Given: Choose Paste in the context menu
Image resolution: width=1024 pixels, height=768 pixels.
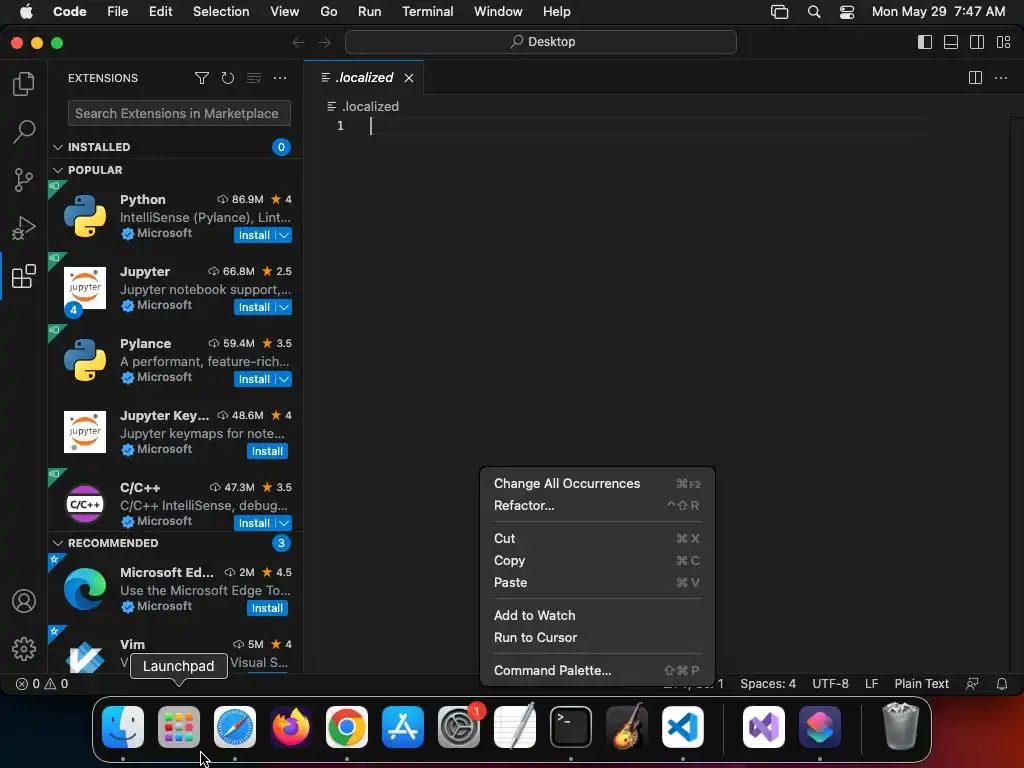Looking at the screenshot, I should (x=597, y=583).
